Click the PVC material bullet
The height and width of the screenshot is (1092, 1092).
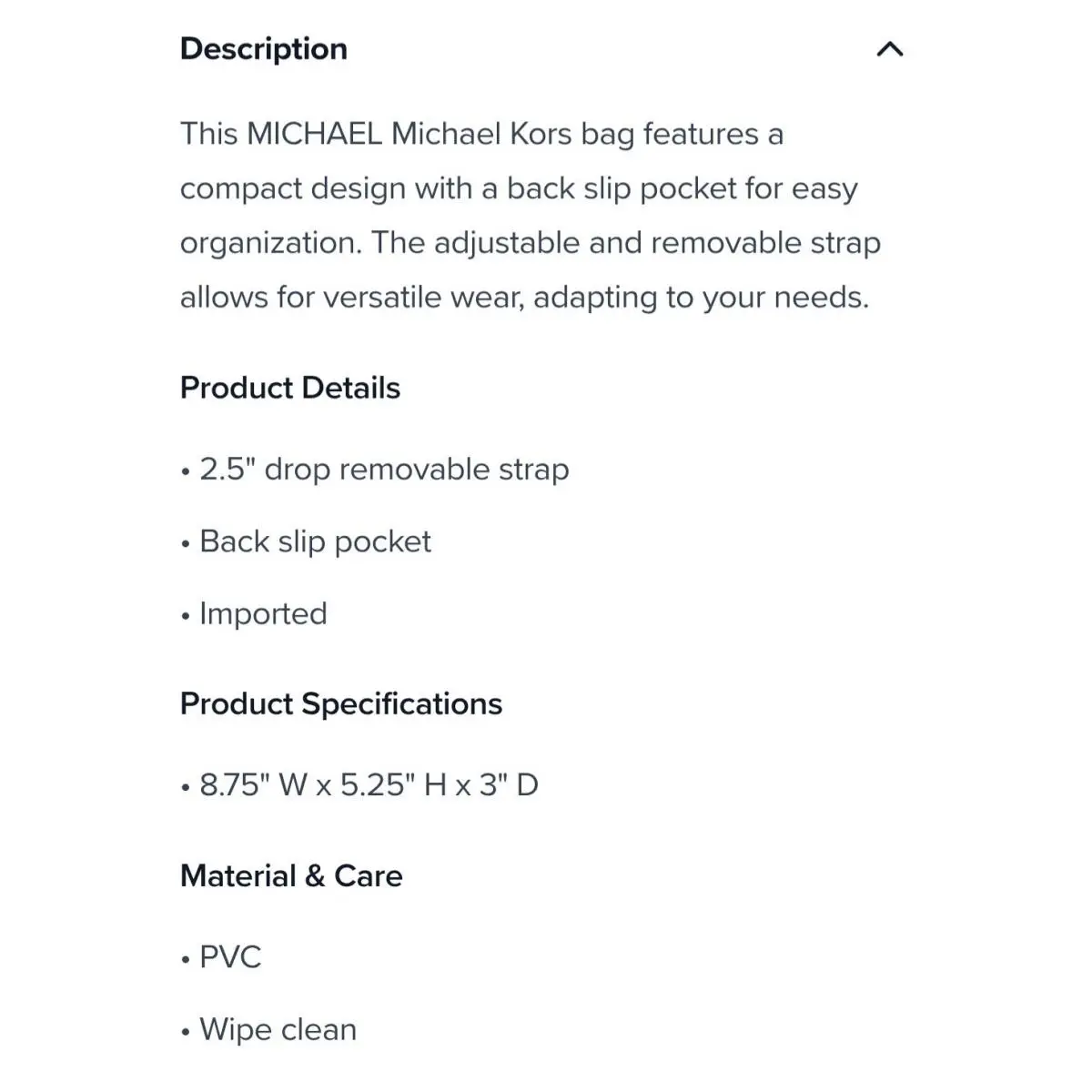pyautogui.click(x=221, y=957)
